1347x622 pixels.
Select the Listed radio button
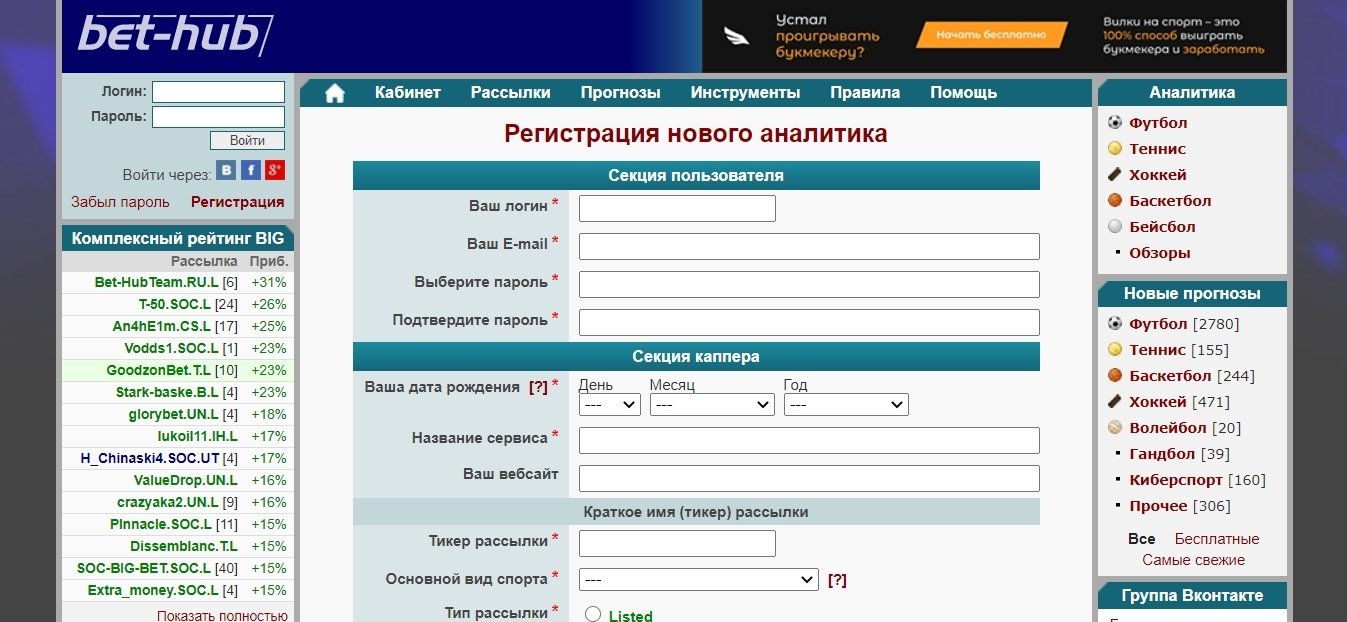[x=592, y=614]
